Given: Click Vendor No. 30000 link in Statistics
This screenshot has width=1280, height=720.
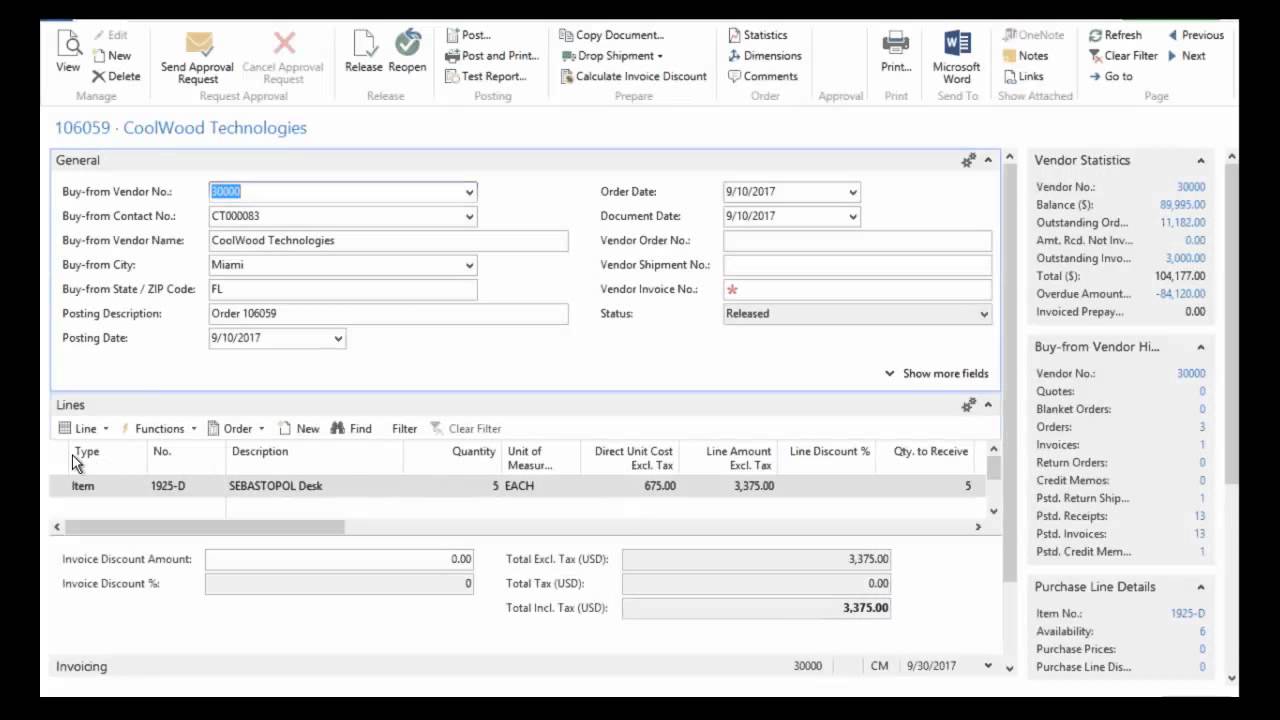Looking at the screenshot, I should click(1191, 187).
